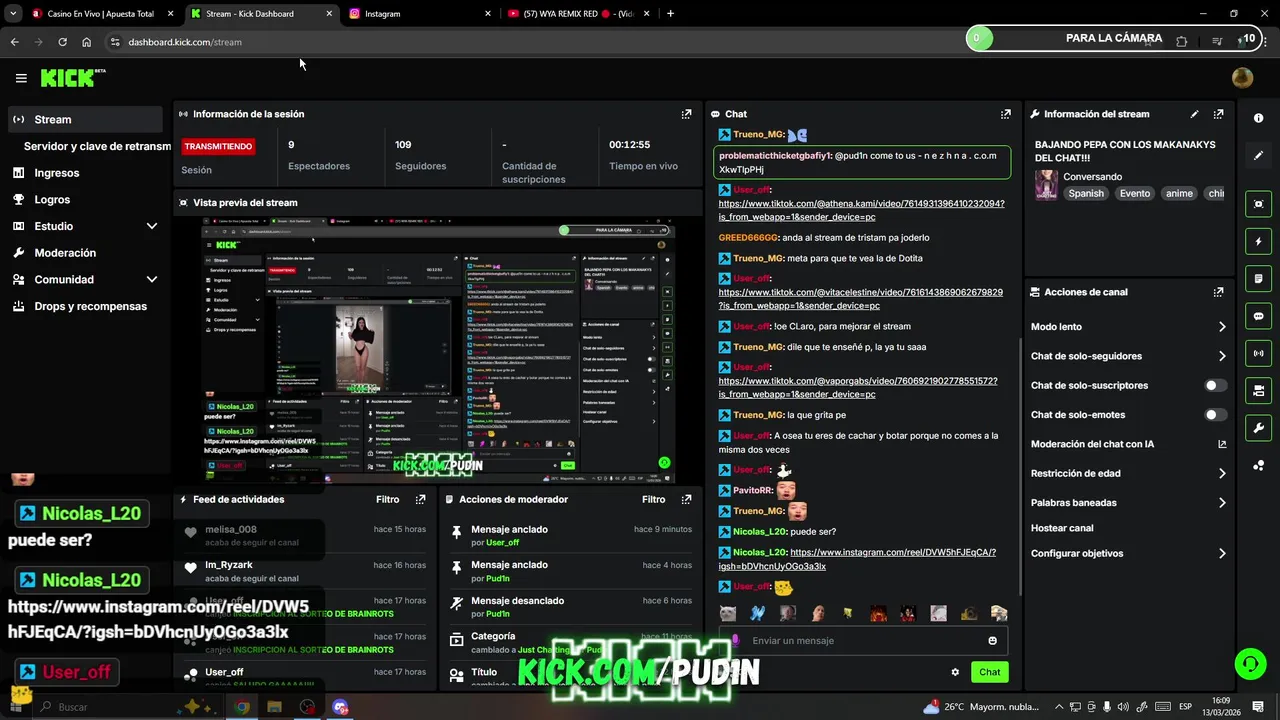Image resolution: width=1280 pixels, height=720 pixels.
Task: Click the green Chat send button
Action: click(x=989, y=672)
